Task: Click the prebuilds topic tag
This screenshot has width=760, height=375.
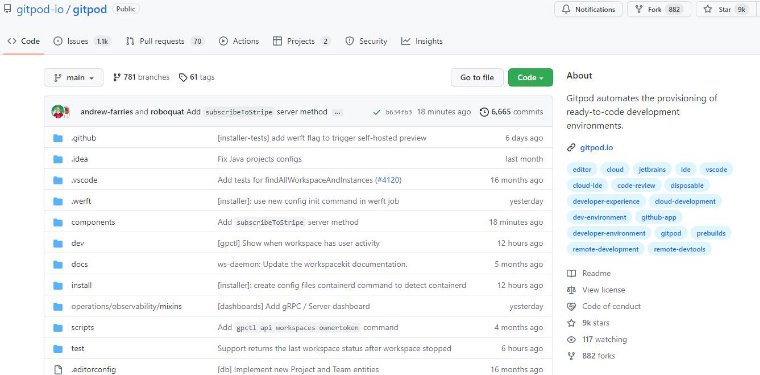Action: [x=711, y=234]
